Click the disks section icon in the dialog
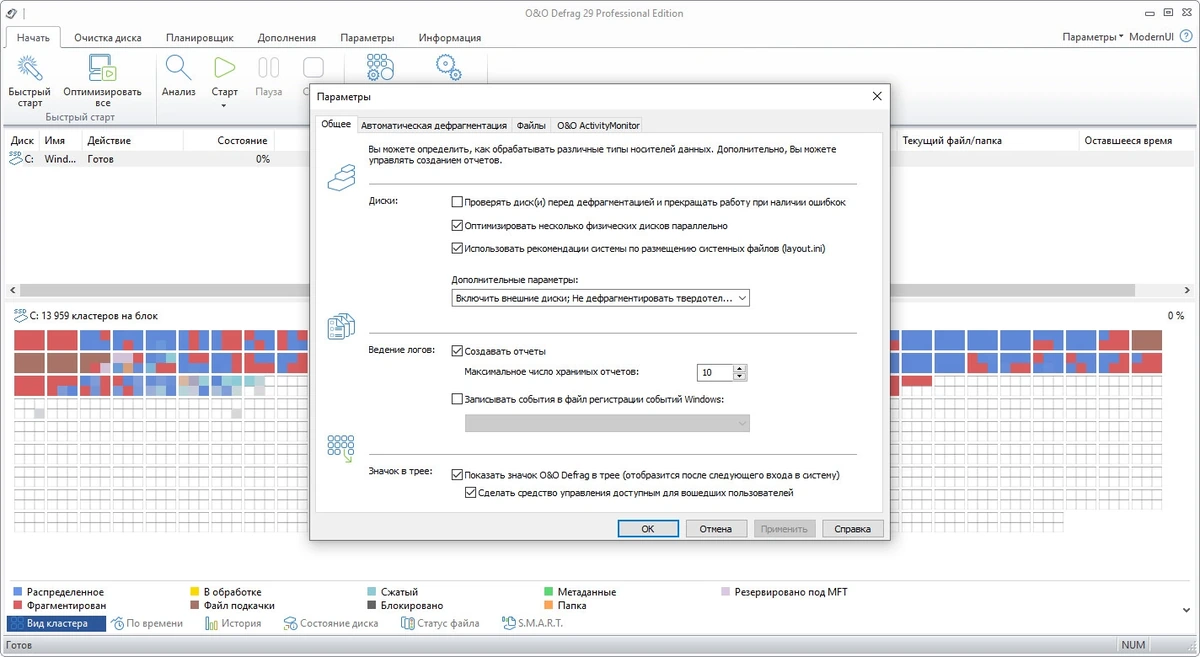This screenshot has height=657, width=1200. click(x=341, y=180)
